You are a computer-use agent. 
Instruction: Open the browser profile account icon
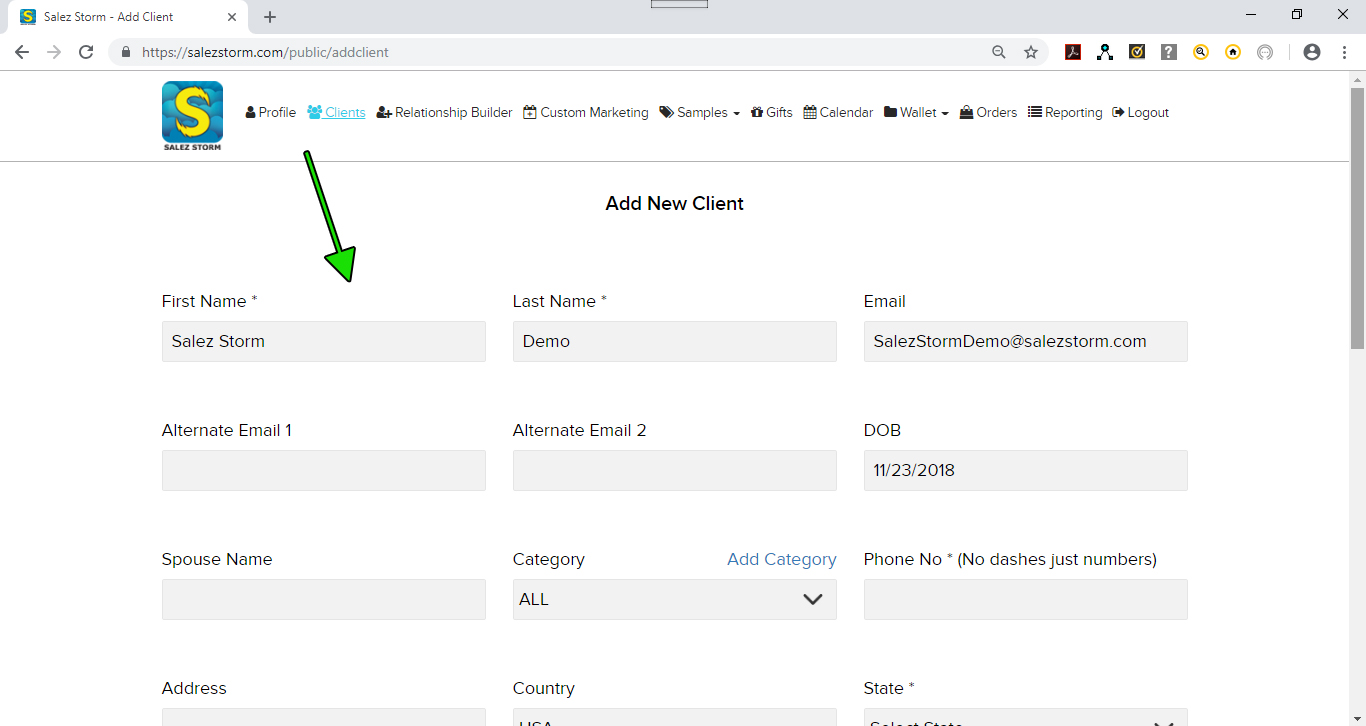(1312, 52)
